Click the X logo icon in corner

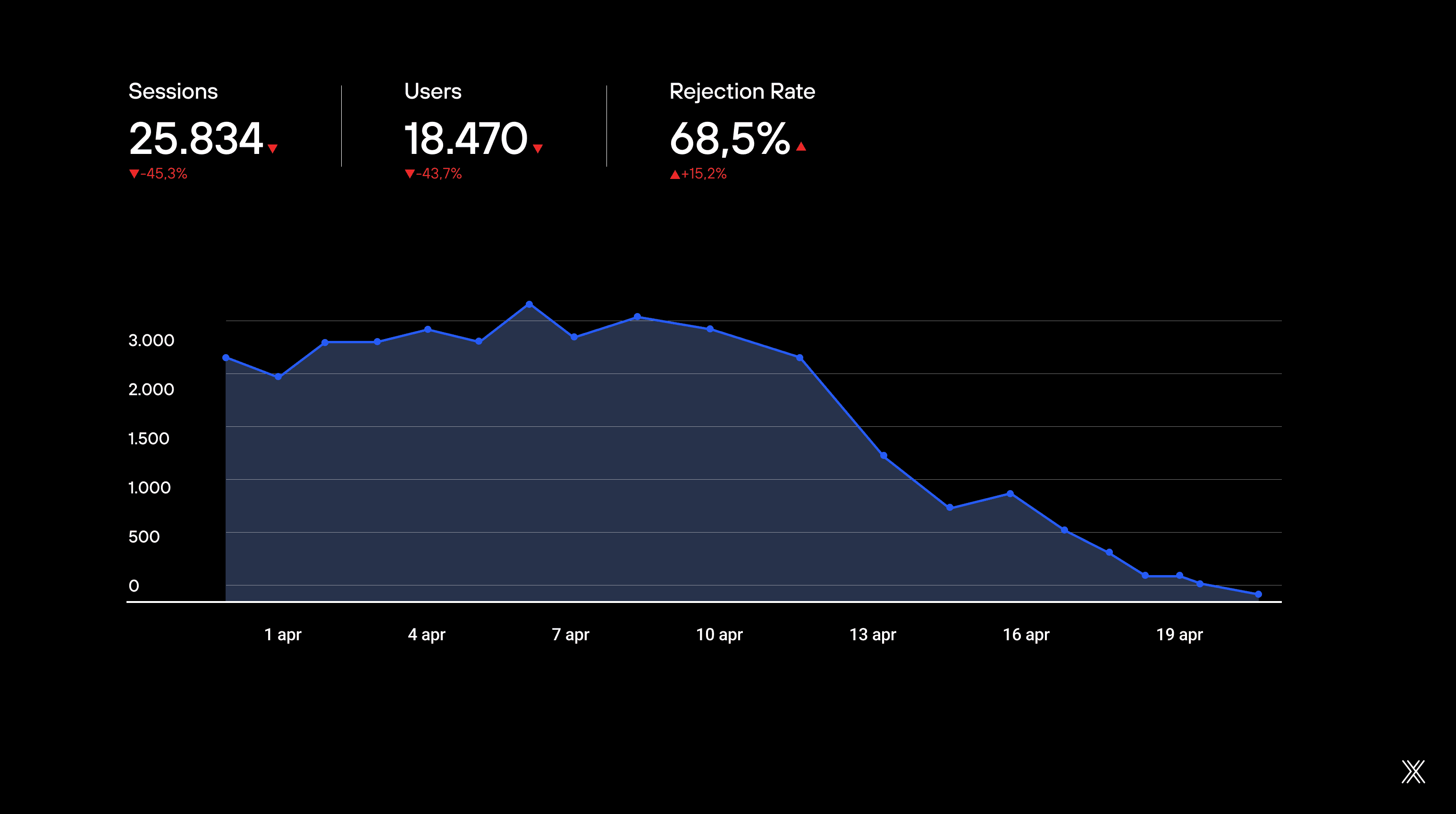1413,772
